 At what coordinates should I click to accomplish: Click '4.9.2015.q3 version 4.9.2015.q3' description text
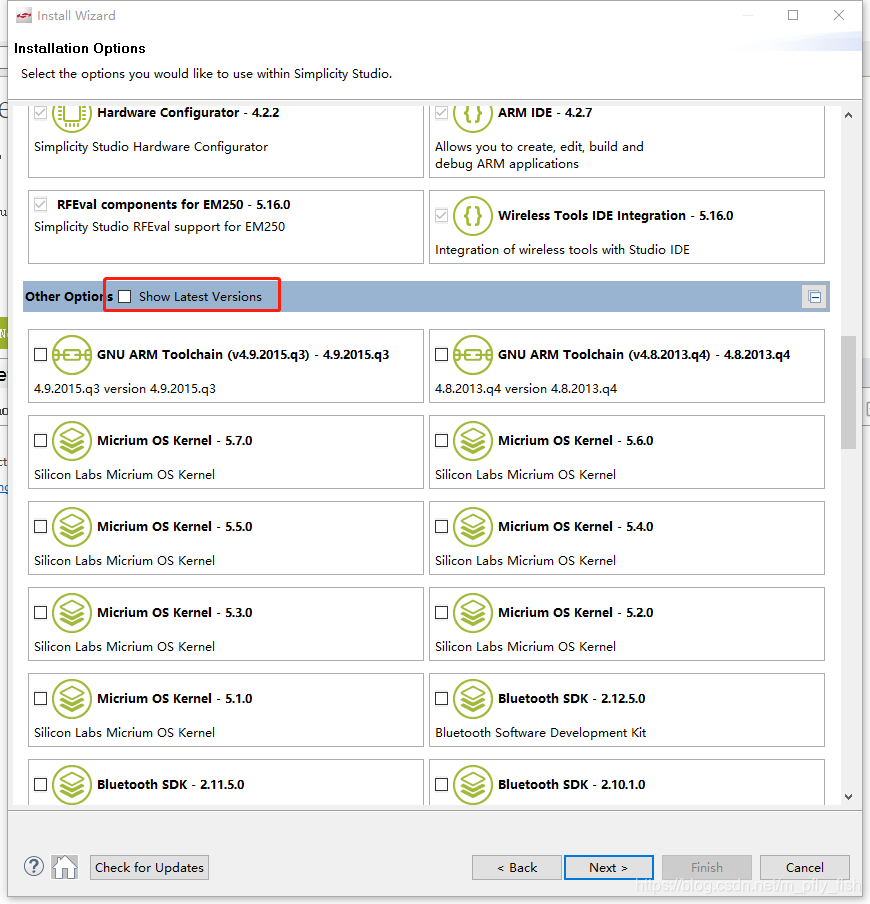pos(125,389)
